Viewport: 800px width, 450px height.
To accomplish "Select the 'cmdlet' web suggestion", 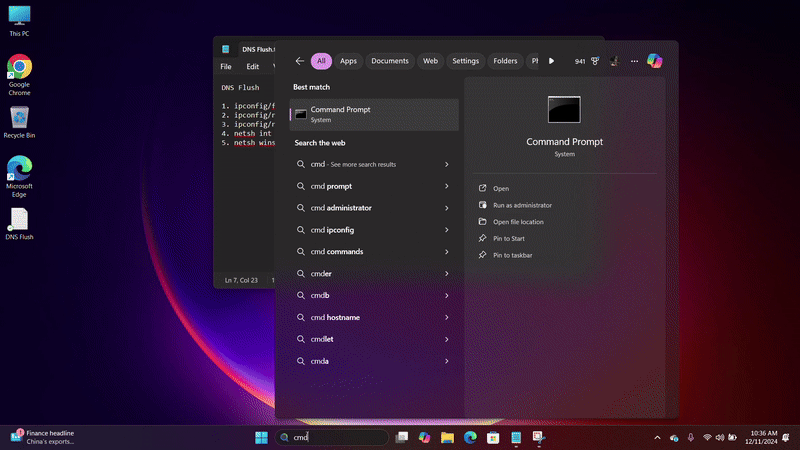I will point(374,339).
